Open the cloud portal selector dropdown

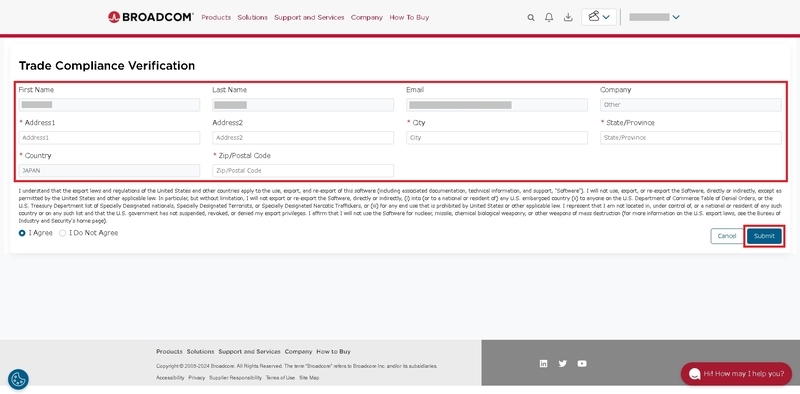[599, 17]
